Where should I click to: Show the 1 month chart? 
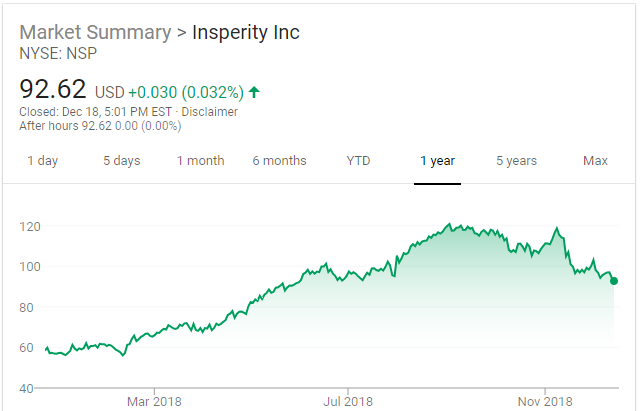click(200, 161)
